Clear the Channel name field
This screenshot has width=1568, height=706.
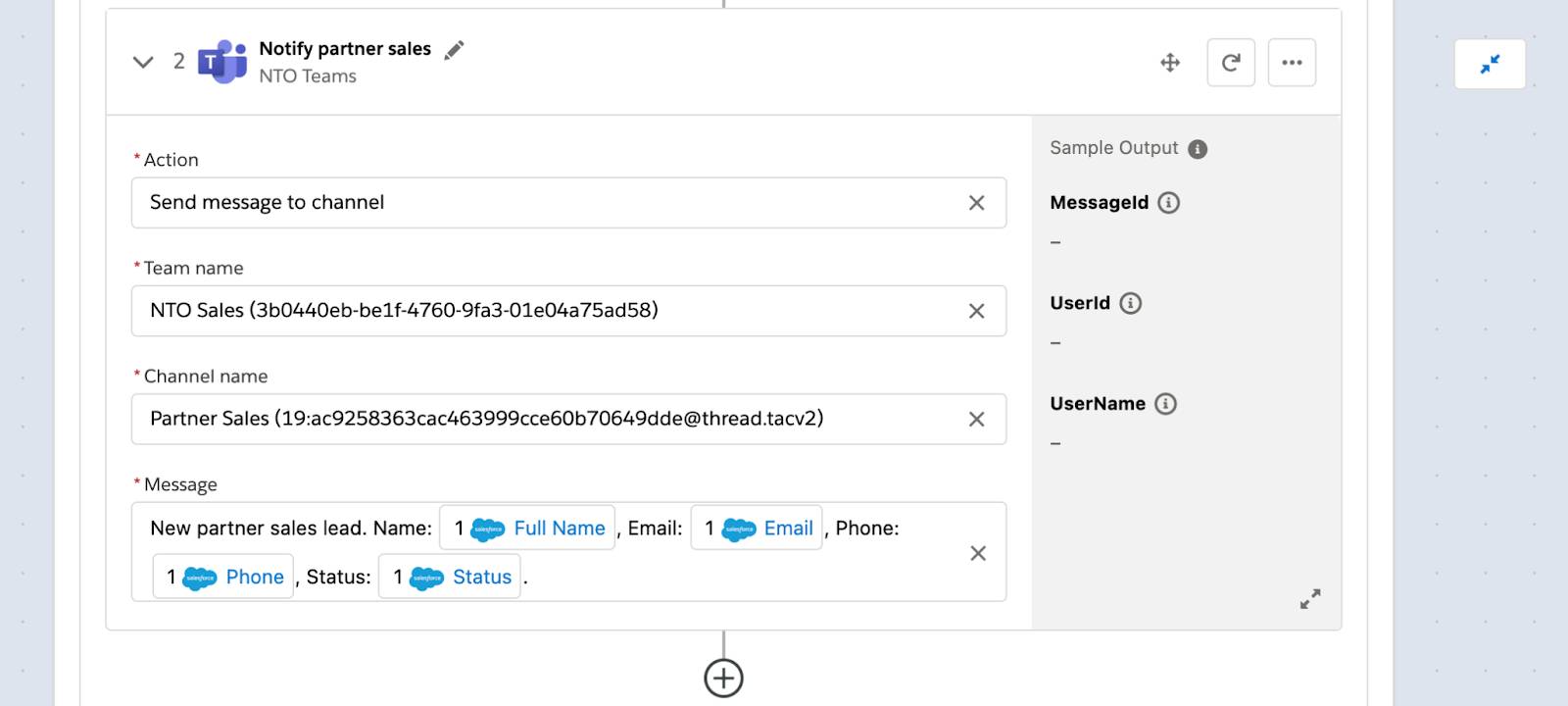click(x=976, y=419)
